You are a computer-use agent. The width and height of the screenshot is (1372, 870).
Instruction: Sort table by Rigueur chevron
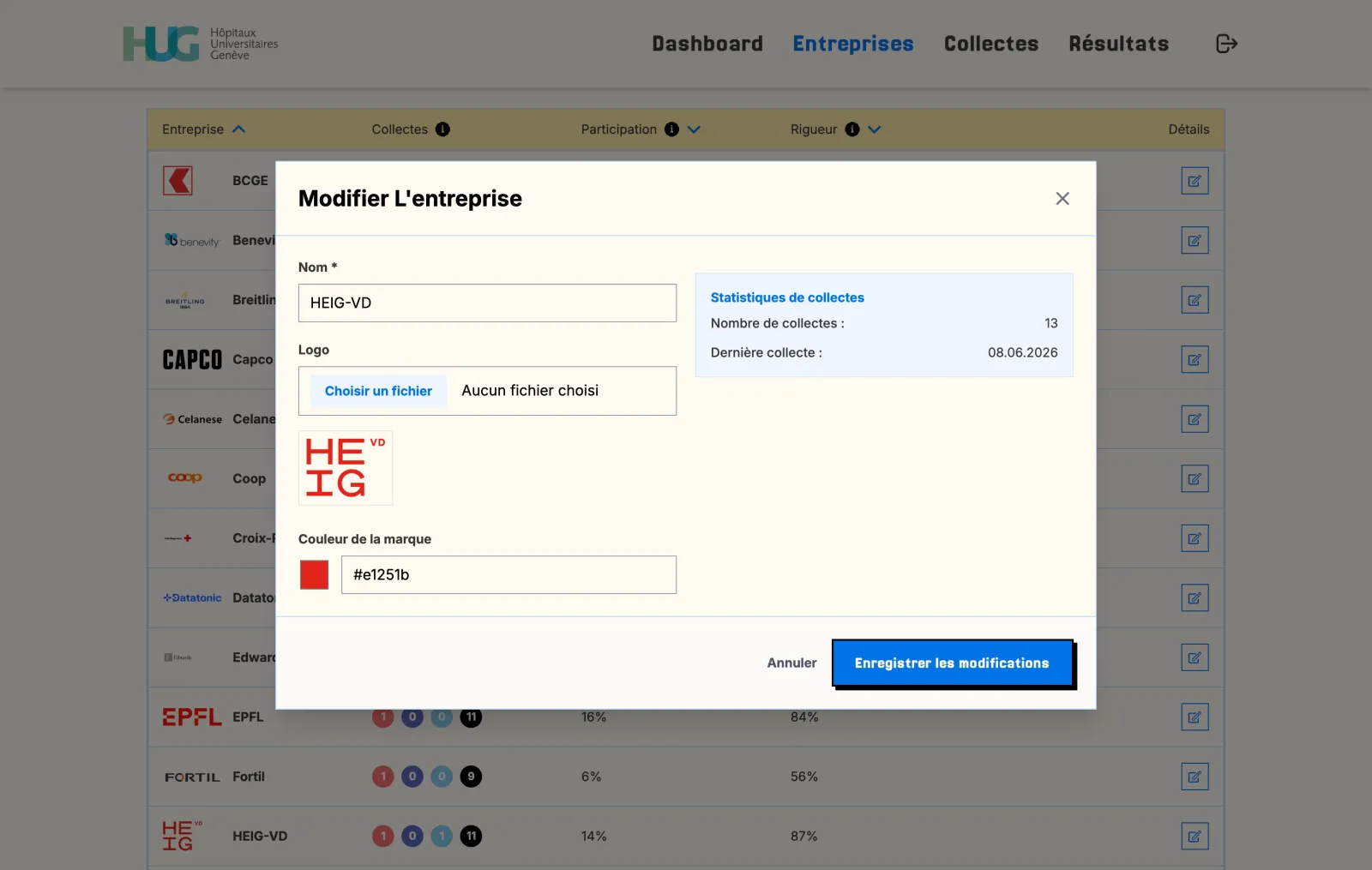click(x=874, y=129)
